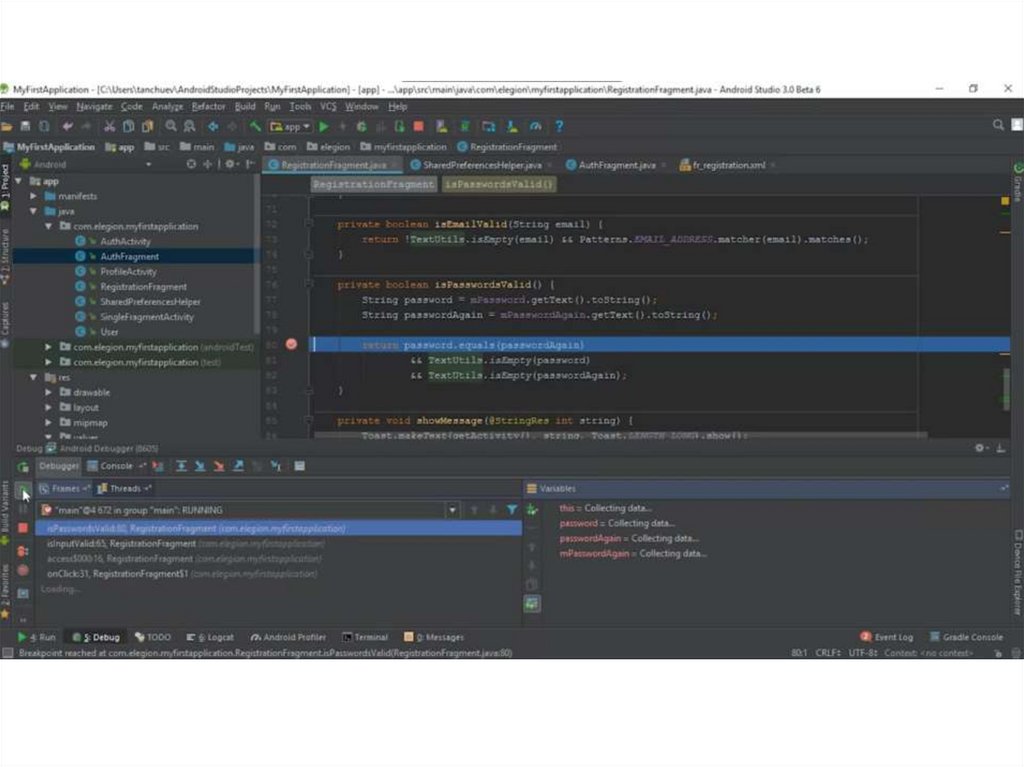Open the Logcat tool window button

coord(213,637)
